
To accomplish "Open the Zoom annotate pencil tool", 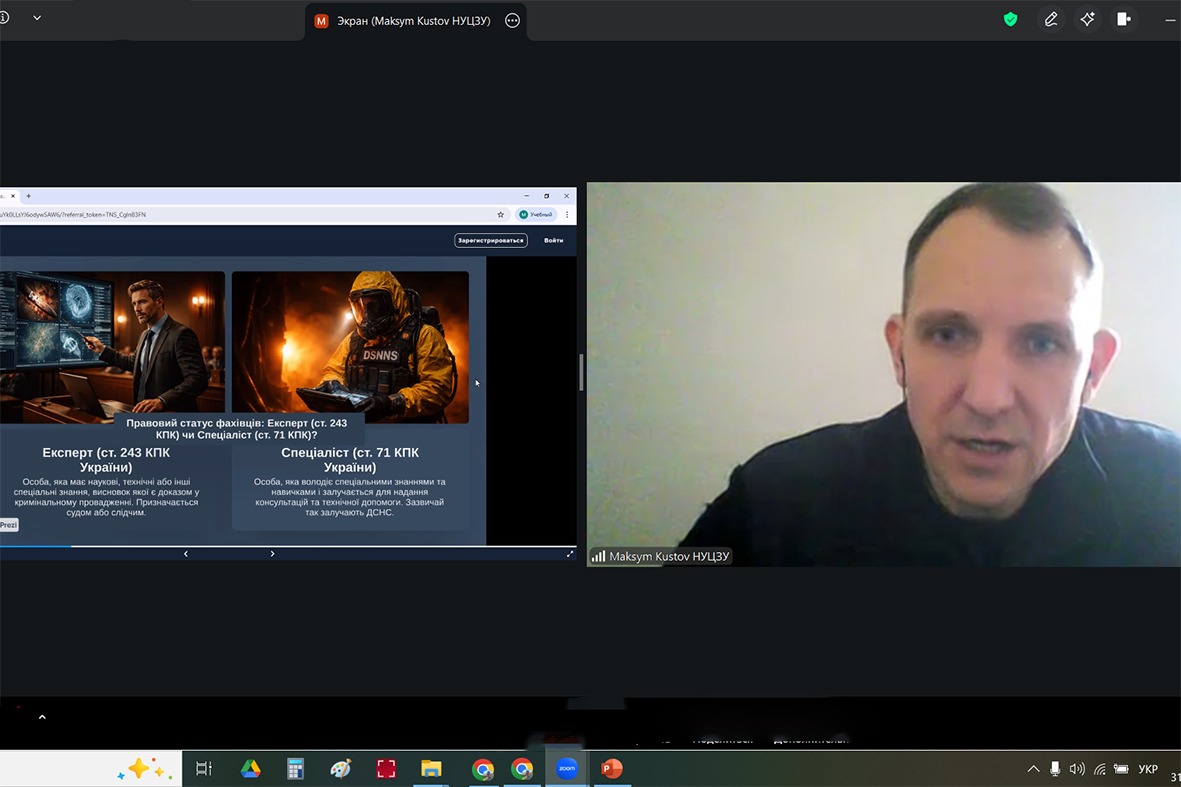I will (x=1051, y=19).
